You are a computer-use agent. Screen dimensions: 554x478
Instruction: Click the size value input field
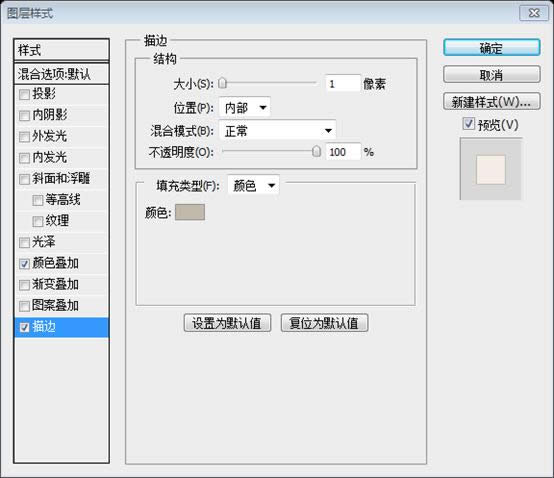[x=343, y=84]
